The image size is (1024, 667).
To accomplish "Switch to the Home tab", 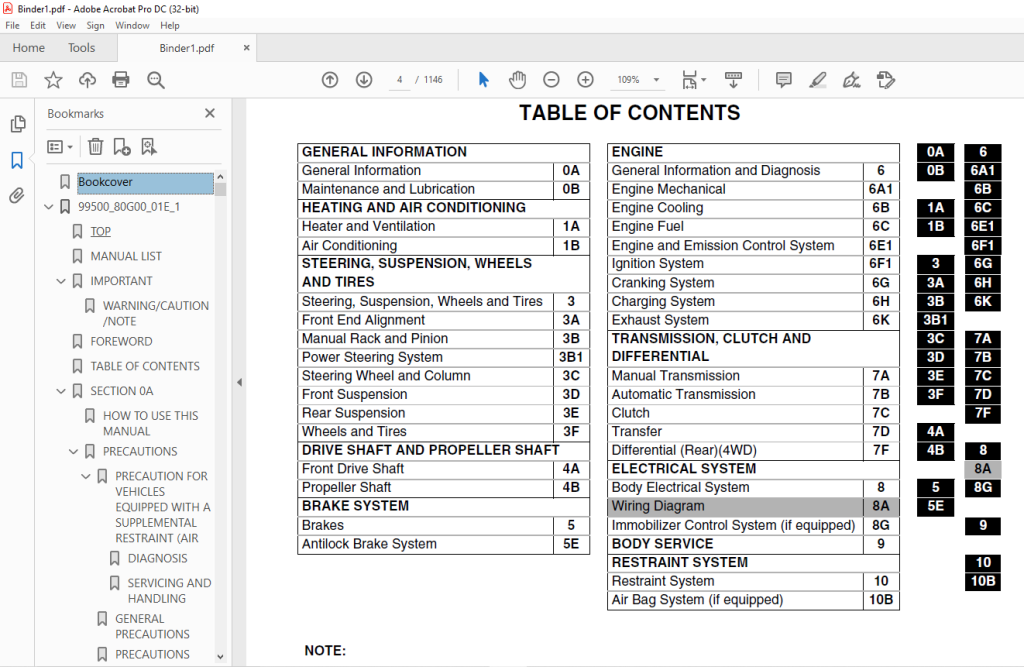I will pyautogui.click(x=29, y=48).
